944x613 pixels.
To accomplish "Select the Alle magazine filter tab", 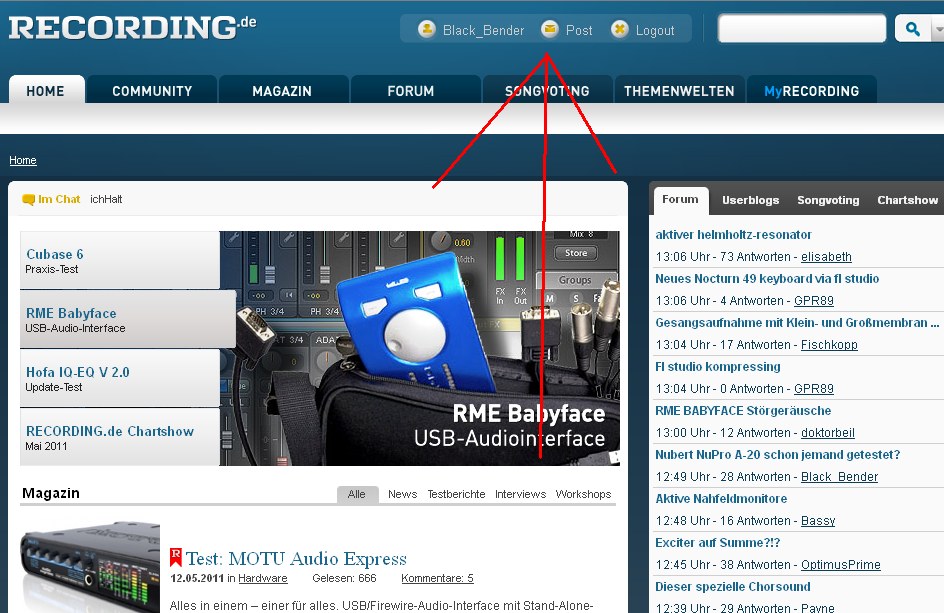I will (x=357, y=494).
